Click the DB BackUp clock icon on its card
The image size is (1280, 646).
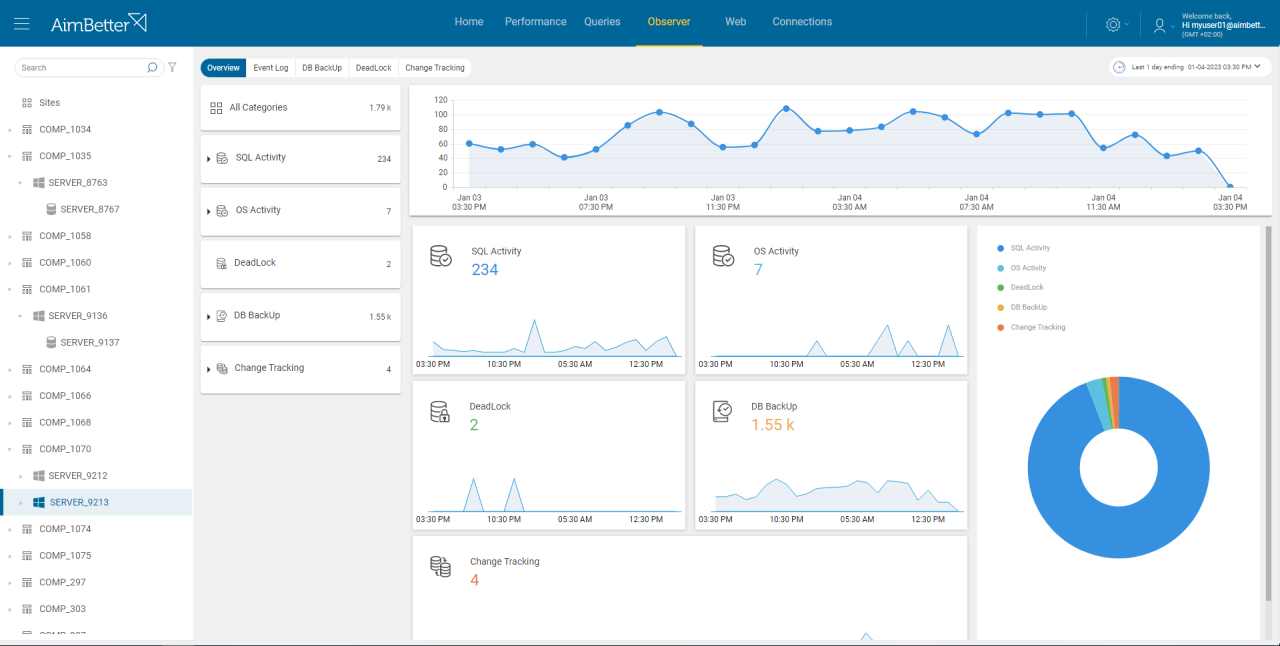coord(722,411)
